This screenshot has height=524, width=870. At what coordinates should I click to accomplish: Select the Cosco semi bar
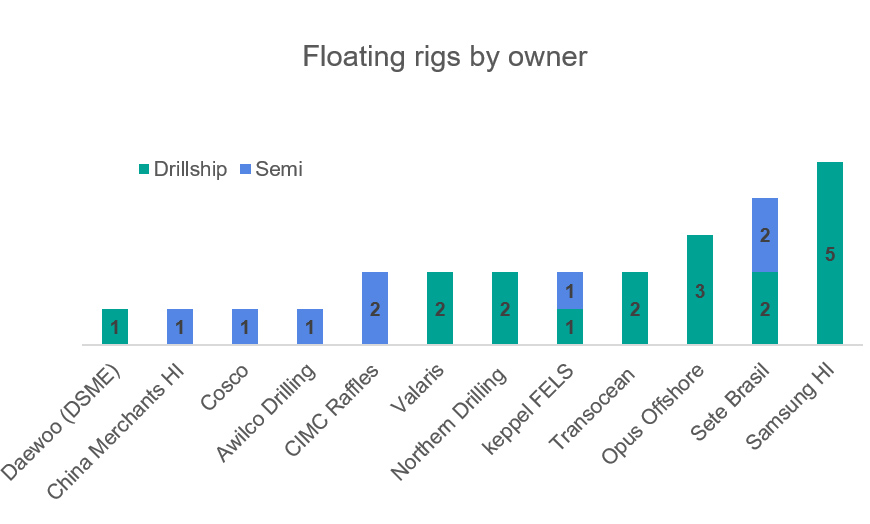pos(245,327)
